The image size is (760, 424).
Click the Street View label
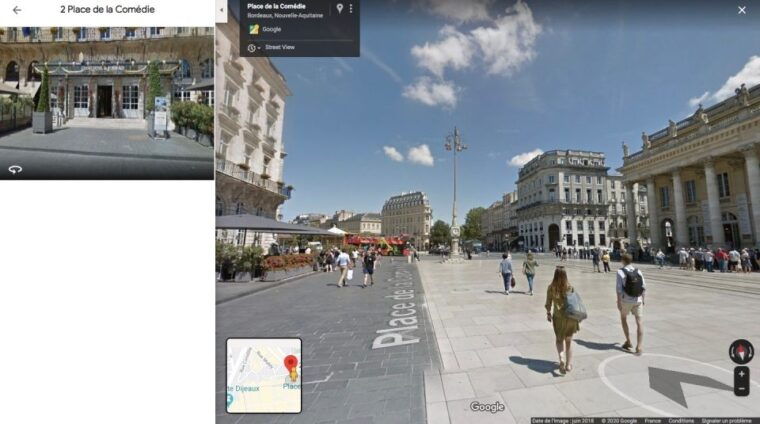click(x=280, y=47)
